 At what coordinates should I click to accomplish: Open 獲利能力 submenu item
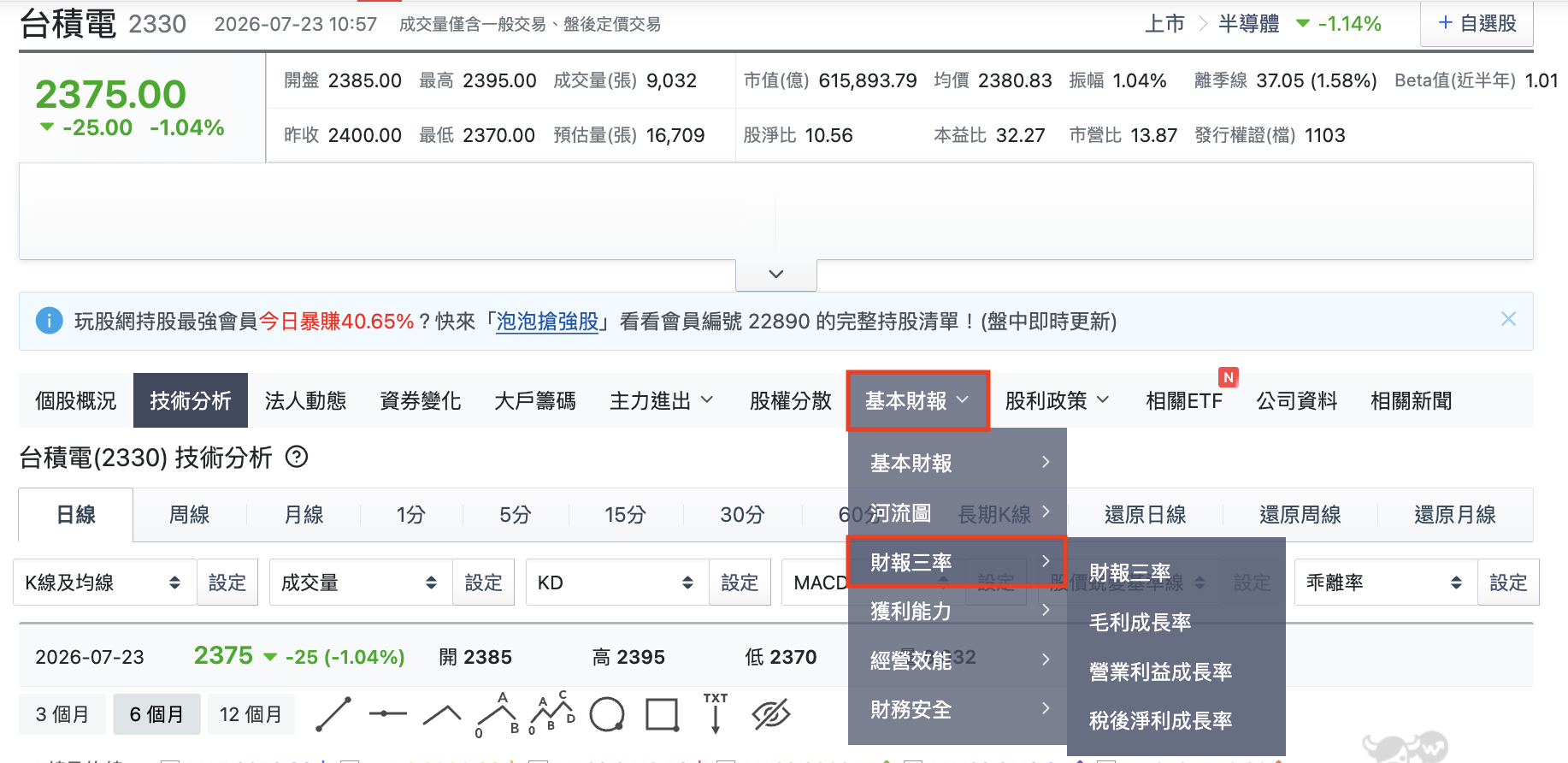(x=958, y=611)
